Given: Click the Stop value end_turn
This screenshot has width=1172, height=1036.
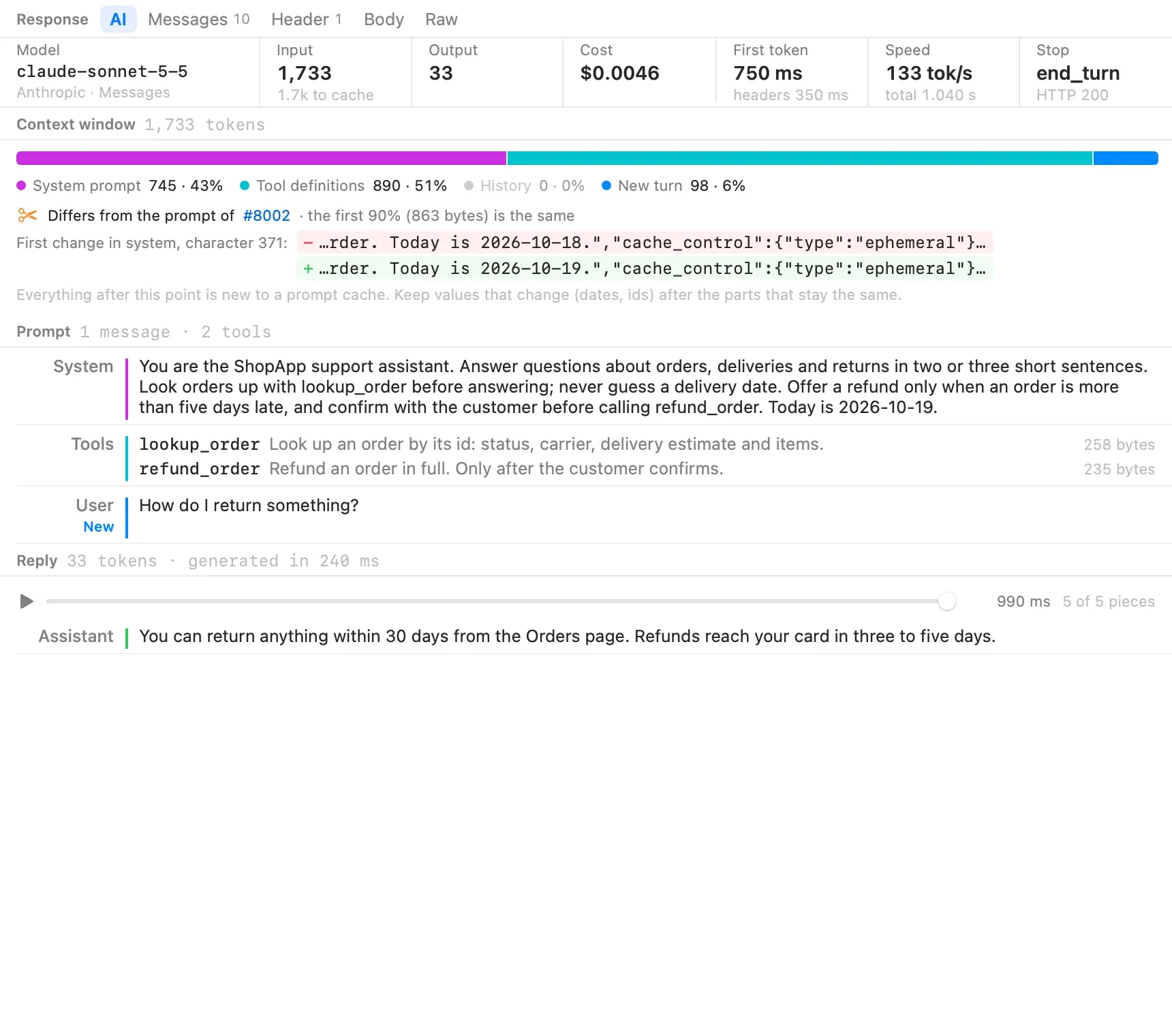Looking at the screenshot, I should [x=1078, y=73].
